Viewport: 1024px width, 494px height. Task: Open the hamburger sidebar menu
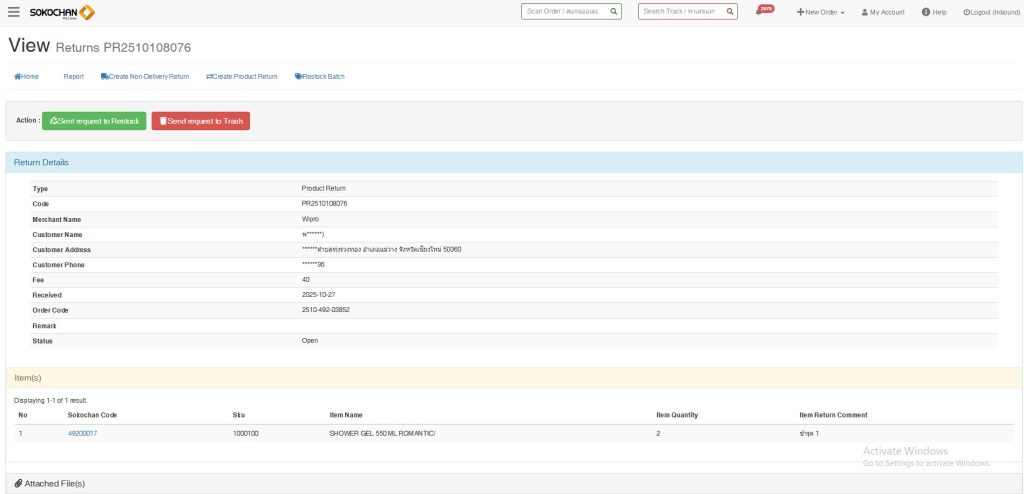(14, 12)
